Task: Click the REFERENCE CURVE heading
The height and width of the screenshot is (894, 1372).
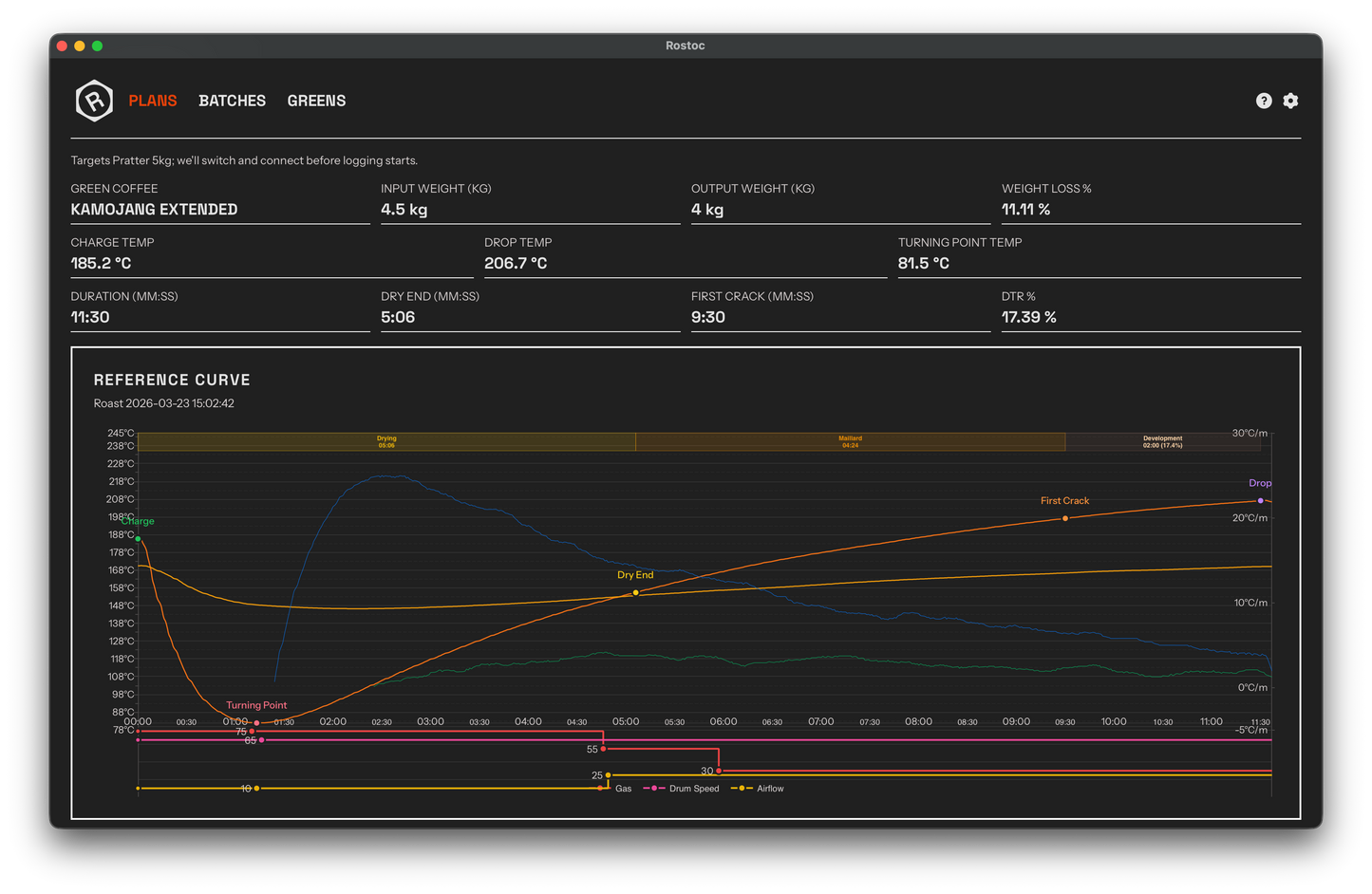Action: coord(172,380)
